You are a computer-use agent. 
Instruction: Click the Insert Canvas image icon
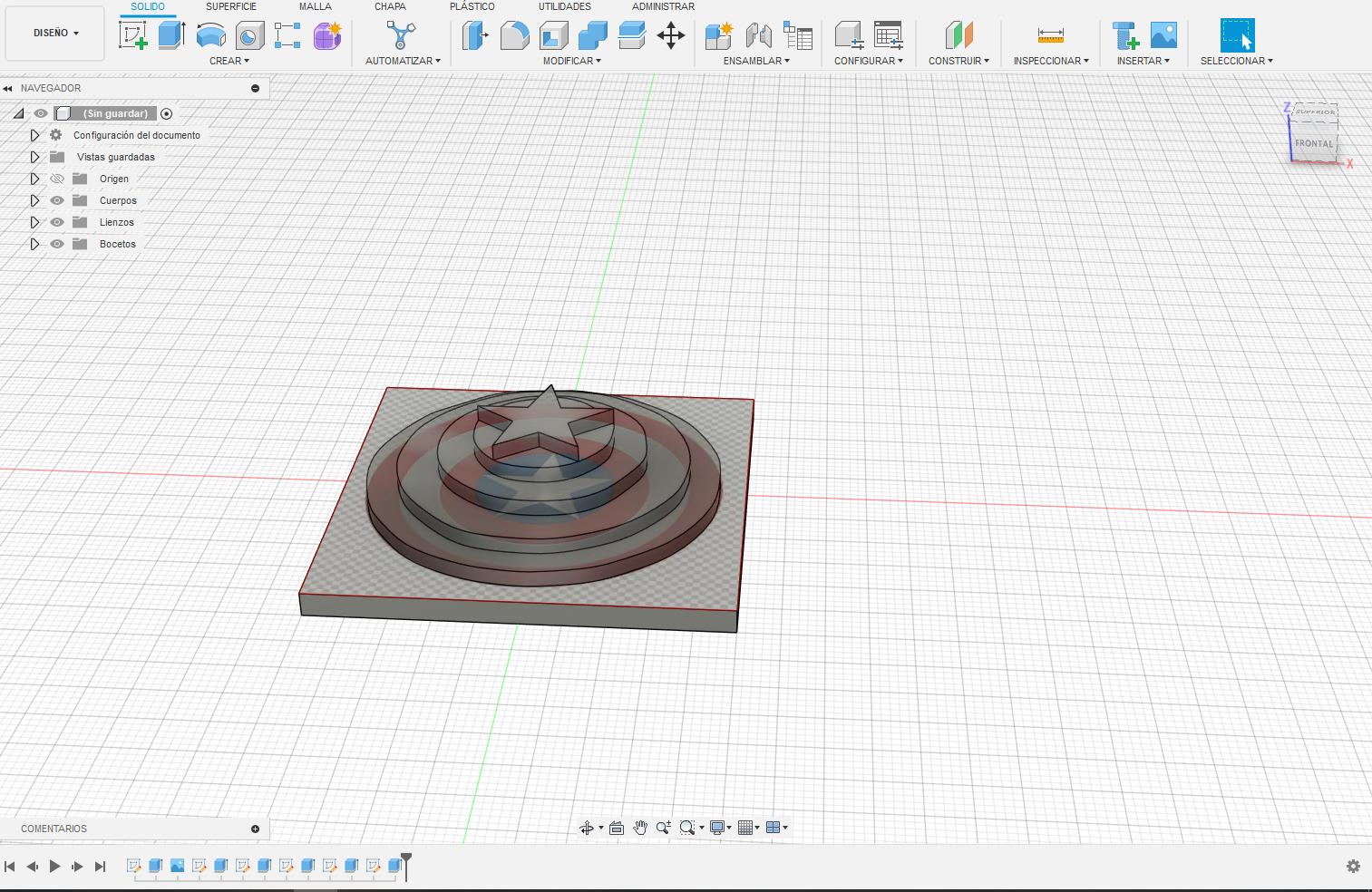[1163, 35]
